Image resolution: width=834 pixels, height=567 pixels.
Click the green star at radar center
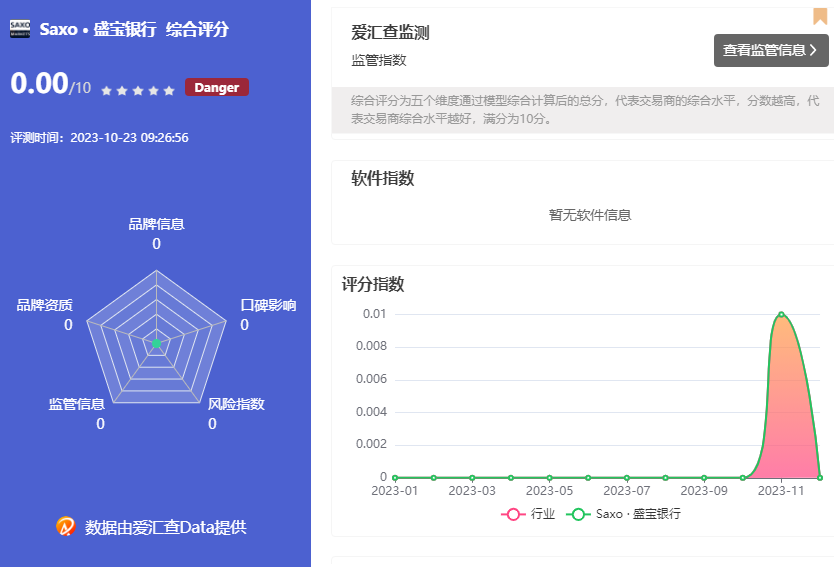click(x=156, y=343)
